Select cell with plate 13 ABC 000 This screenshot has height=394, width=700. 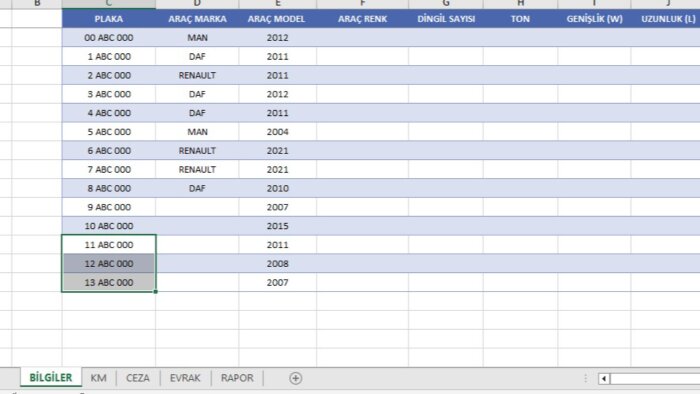(x=108, y=282)
